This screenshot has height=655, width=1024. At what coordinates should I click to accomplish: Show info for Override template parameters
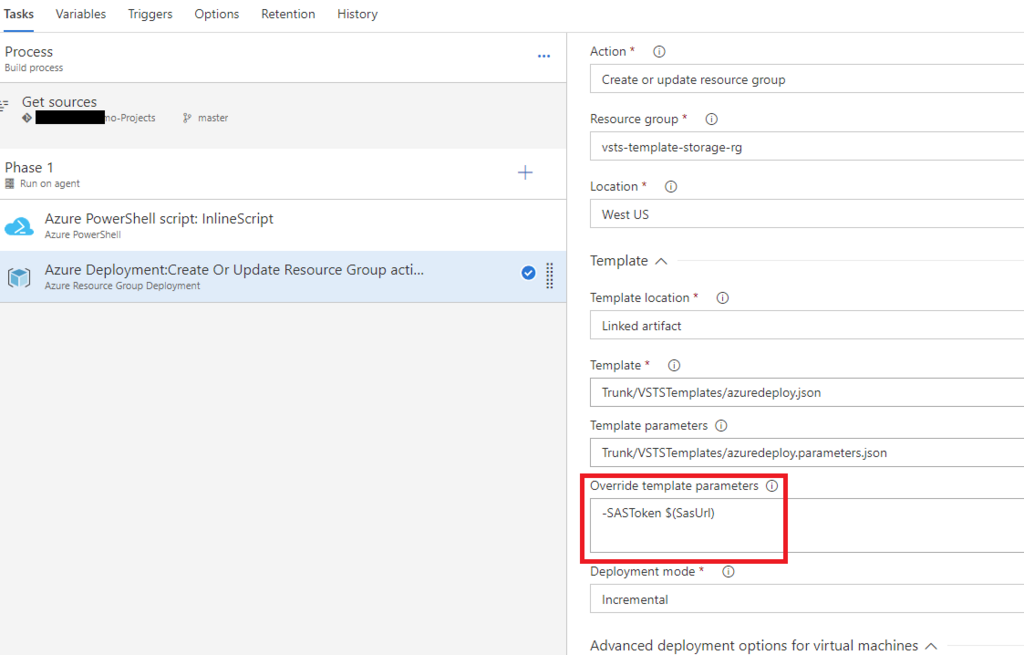pos(772,486)
